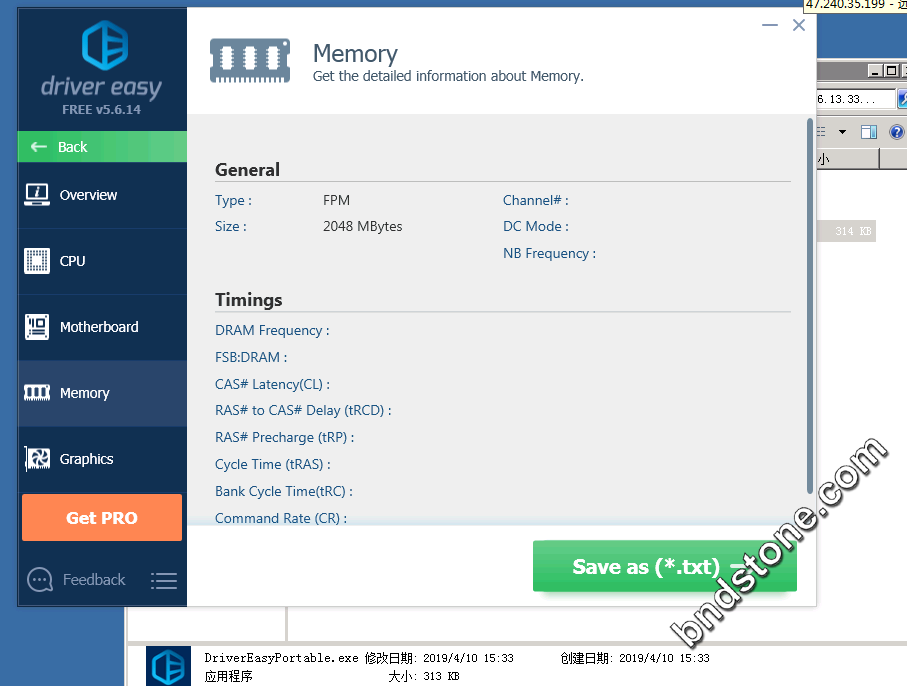This screenshot has height=686, width=907.
Task: Save memory info with Save as (*.txt)
Action: pos(664,567)
